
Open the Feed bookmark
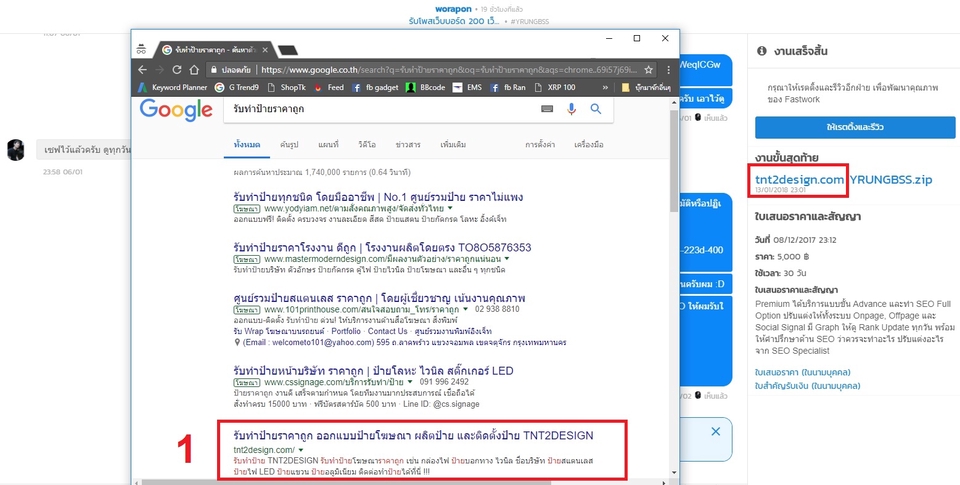329,88
